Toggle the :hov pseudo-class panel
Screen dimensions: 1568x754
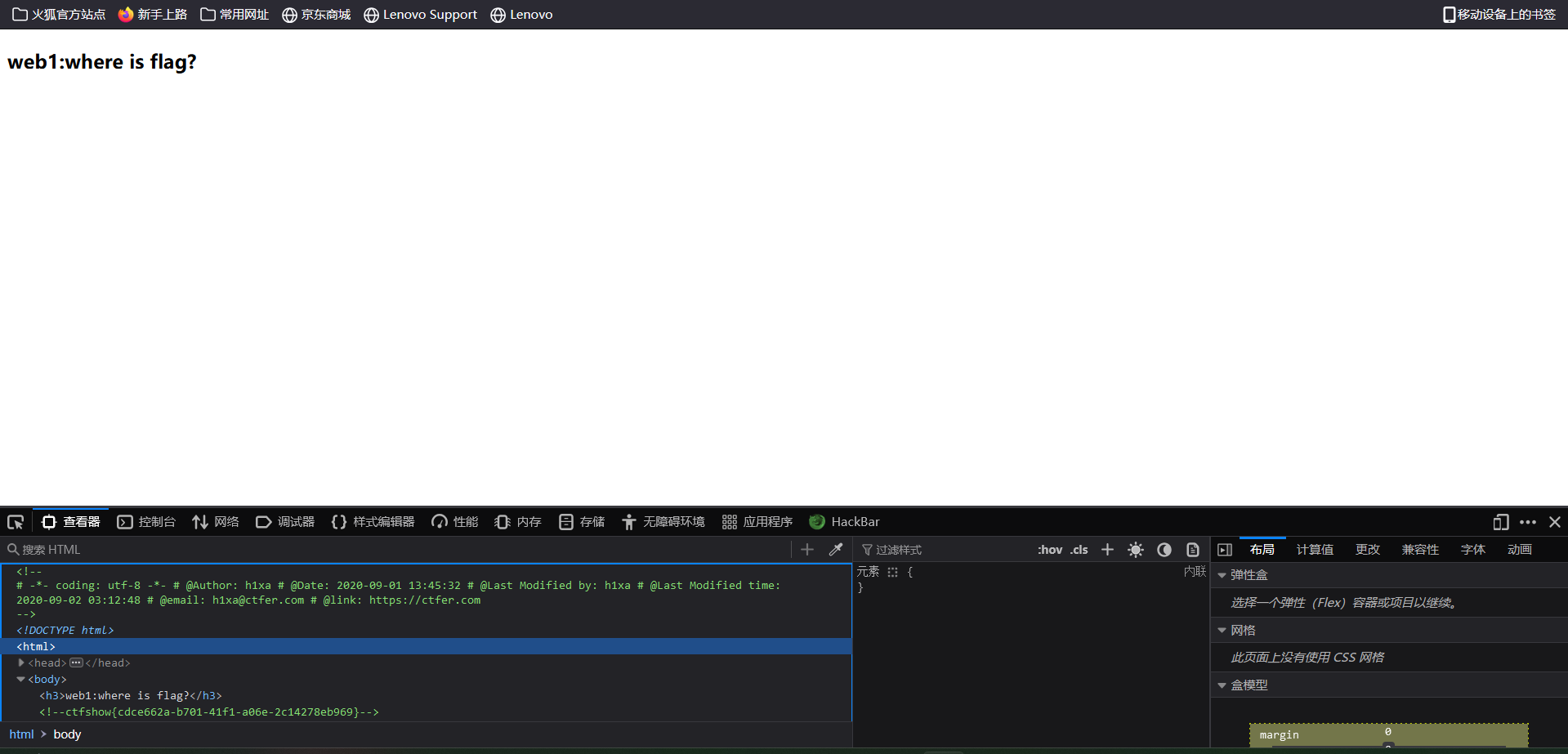(x=1050, y=550)
